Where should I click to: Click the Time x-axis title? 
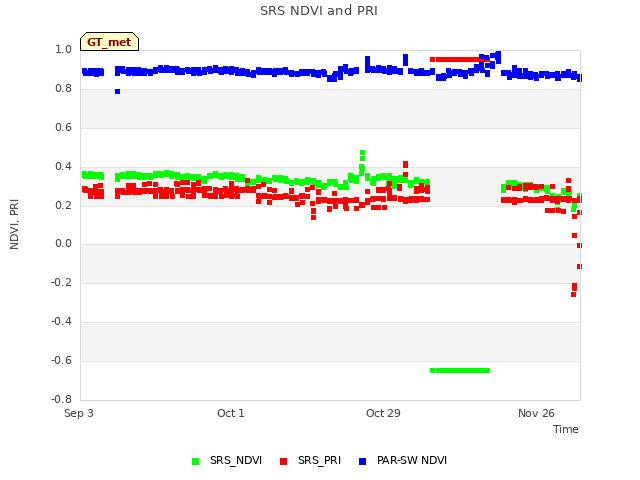pos(565,429)
